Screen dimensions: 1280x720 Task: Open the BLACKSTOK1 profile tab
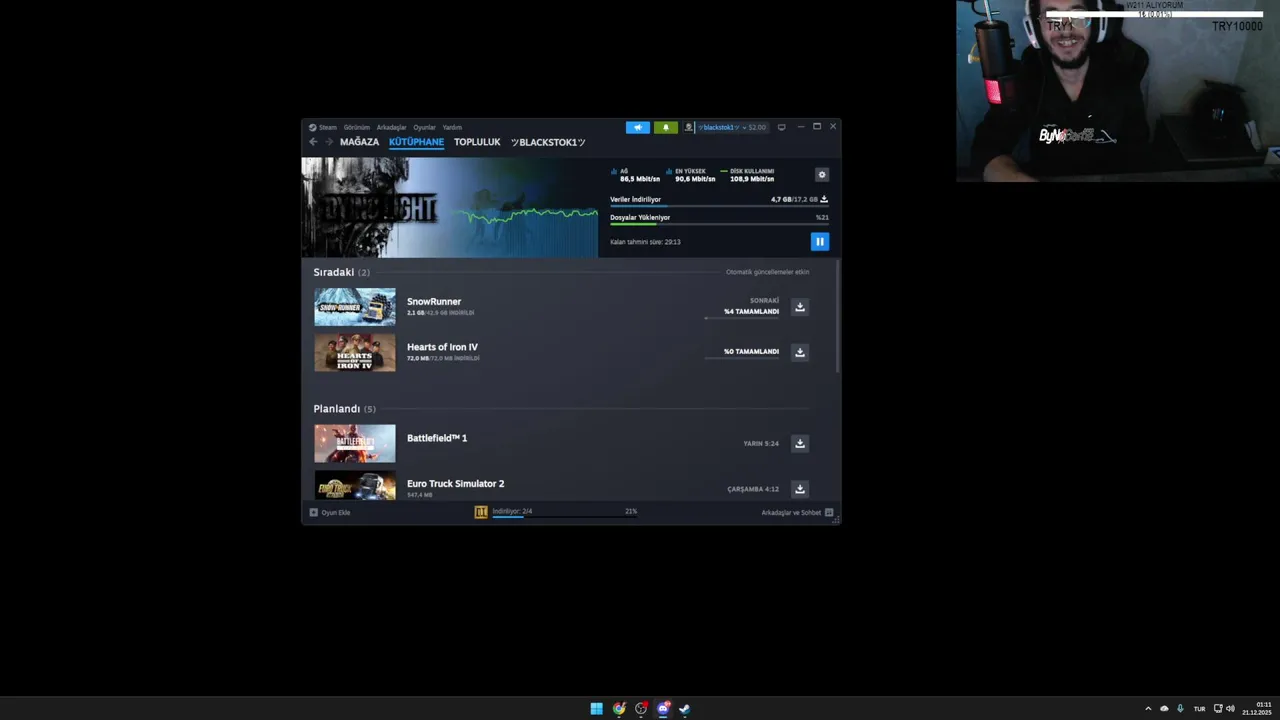(548, 142)
